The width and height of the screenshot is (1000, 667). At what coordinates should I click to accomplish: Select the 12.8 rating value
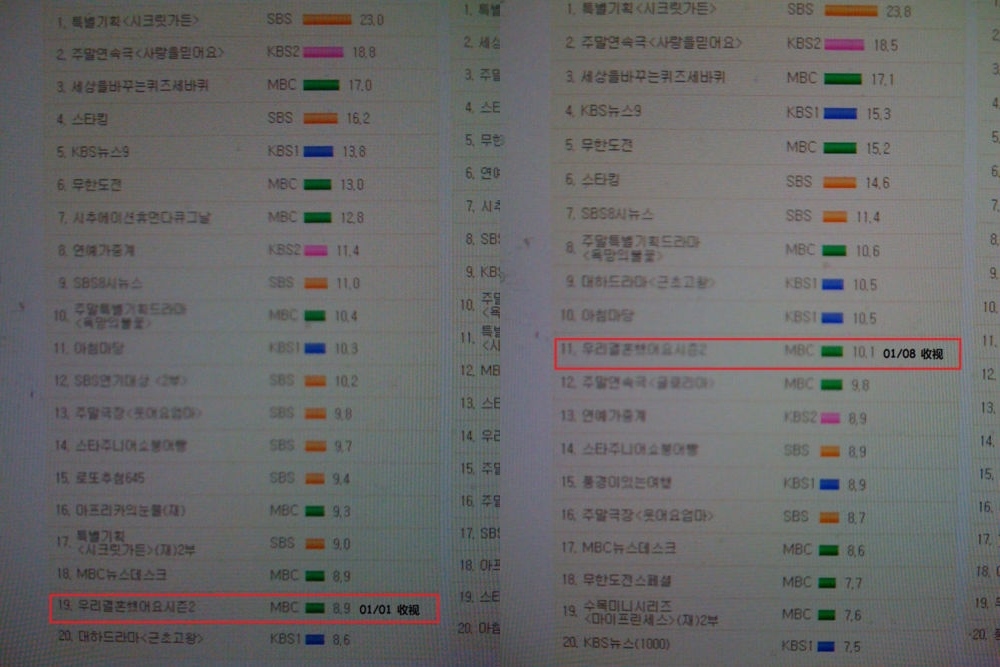click(352, 218)
